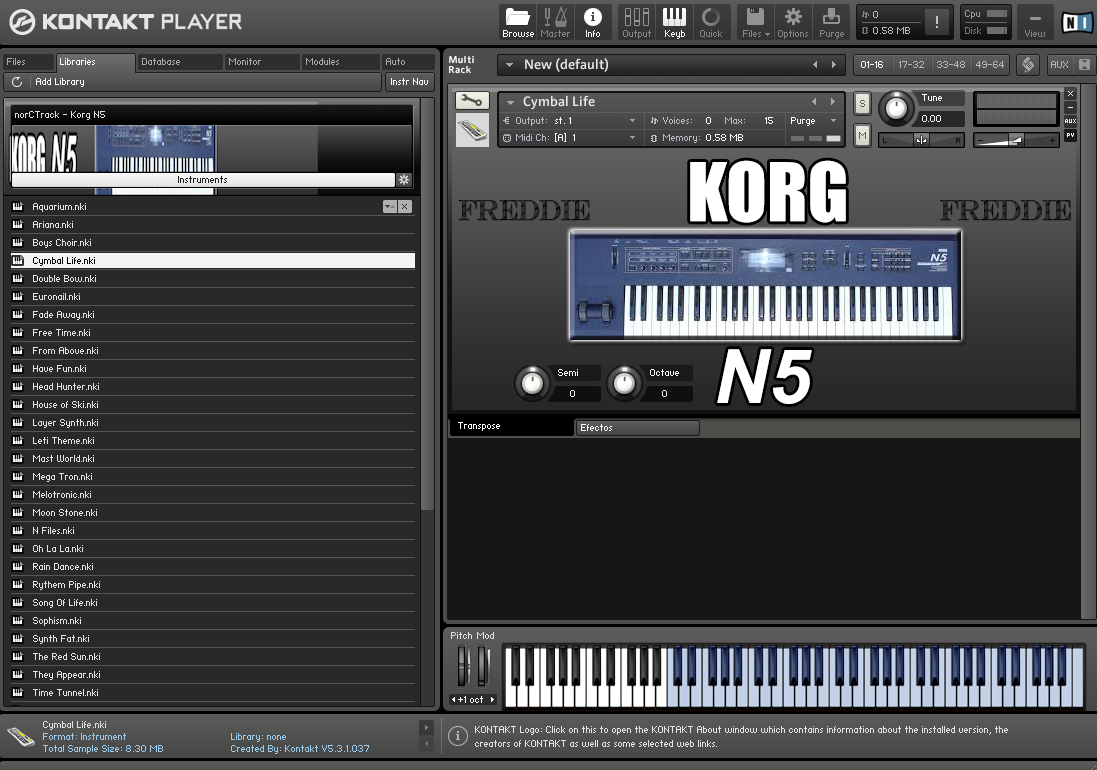Click the Instruments button in Korg N5 library
1097x770 pixels.
[203, 180]
